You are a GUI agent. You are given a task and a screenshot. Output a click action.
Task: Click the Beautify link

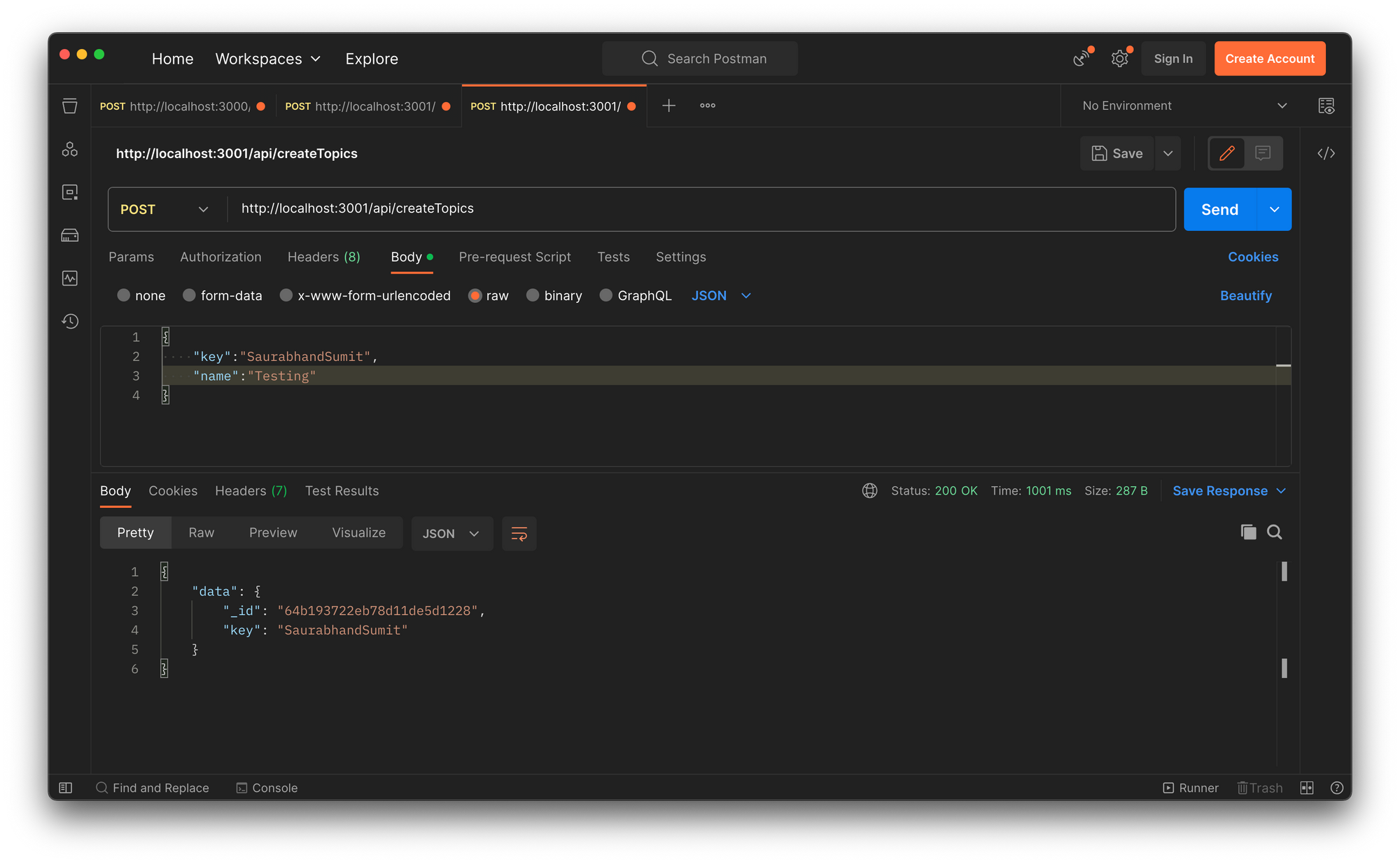pos(1245,295)
